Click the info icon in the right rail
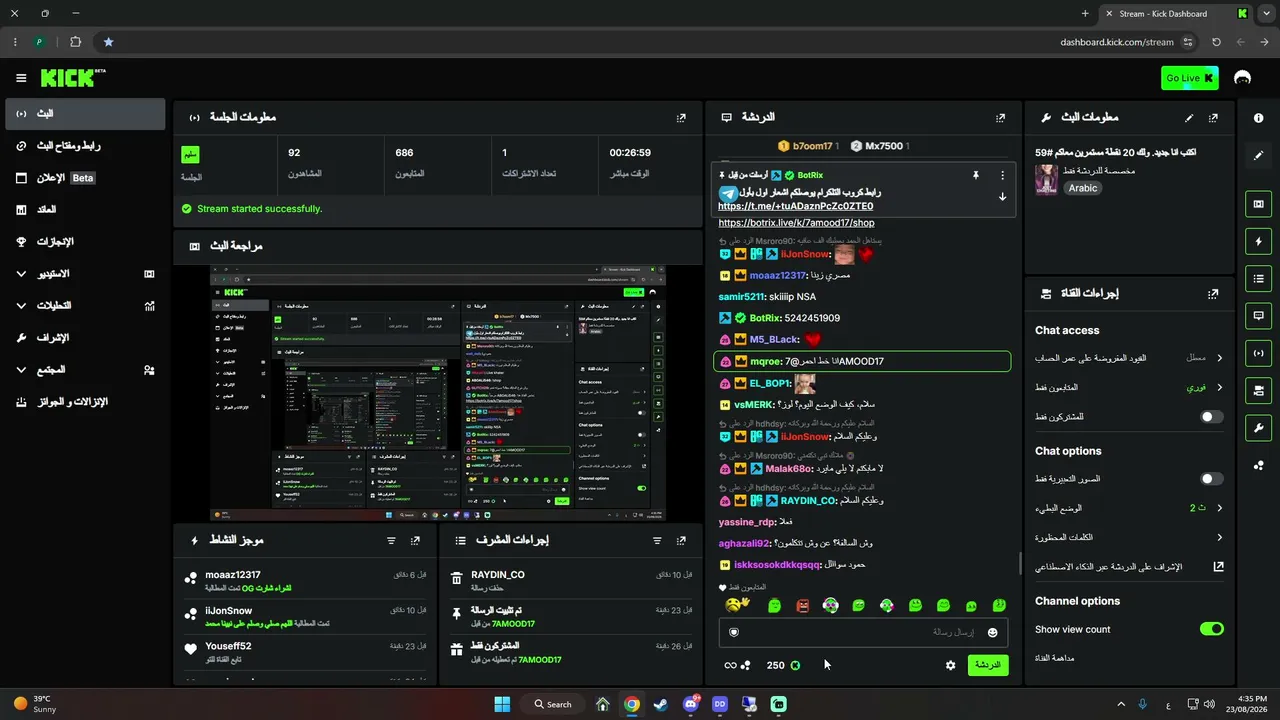Screen dimensions: 1280x720 click(x=1258, y=118)
